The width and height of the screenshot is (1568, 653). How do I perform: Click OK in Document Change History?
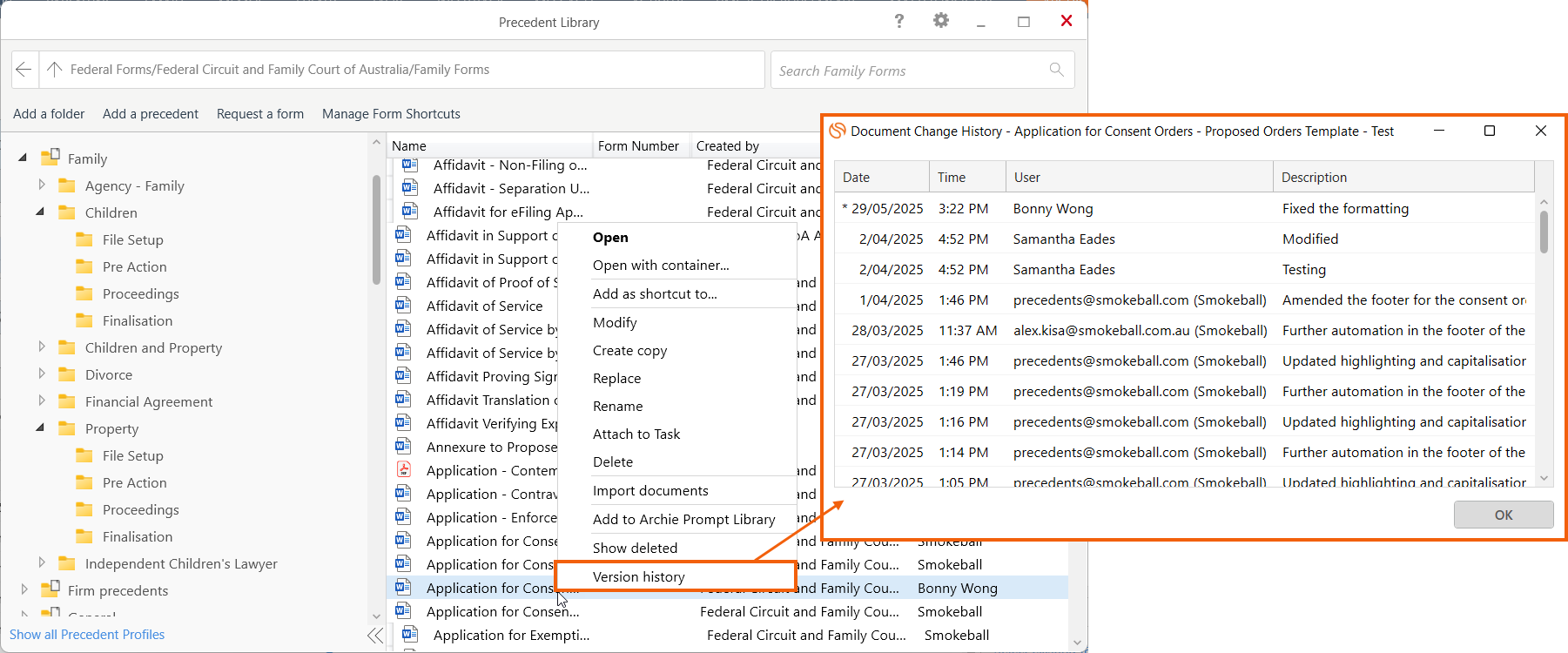(x=1504, y=515)
